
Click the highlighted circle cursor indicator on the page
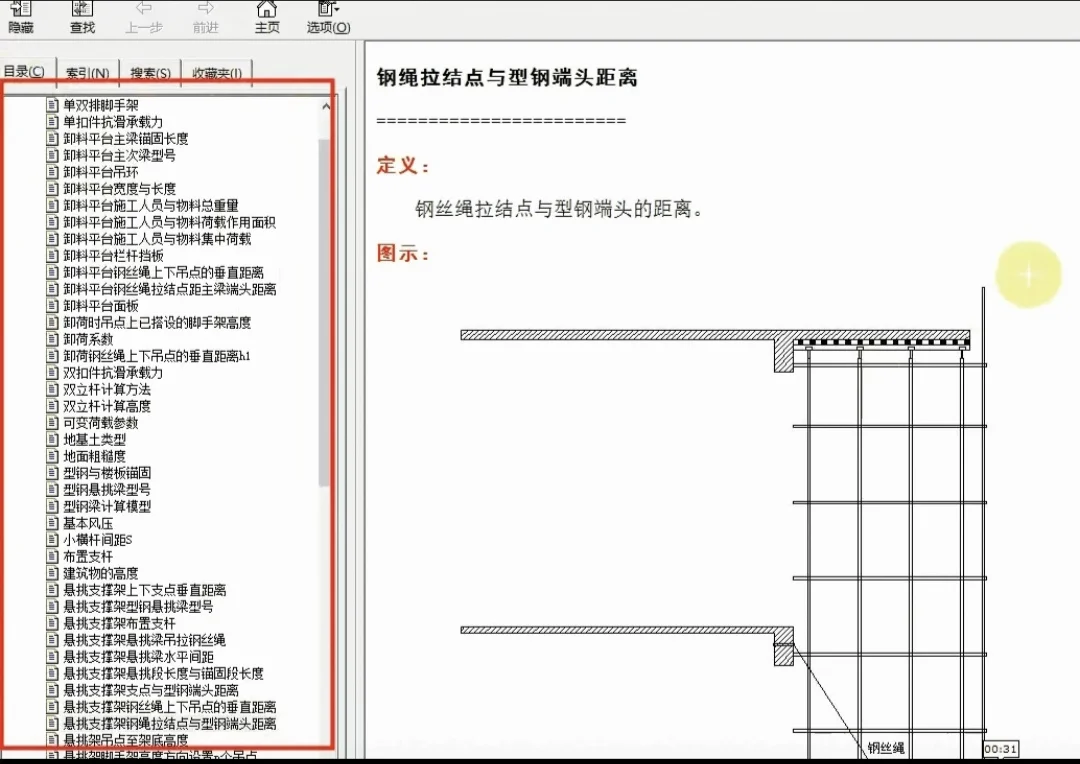[1028, 273]
